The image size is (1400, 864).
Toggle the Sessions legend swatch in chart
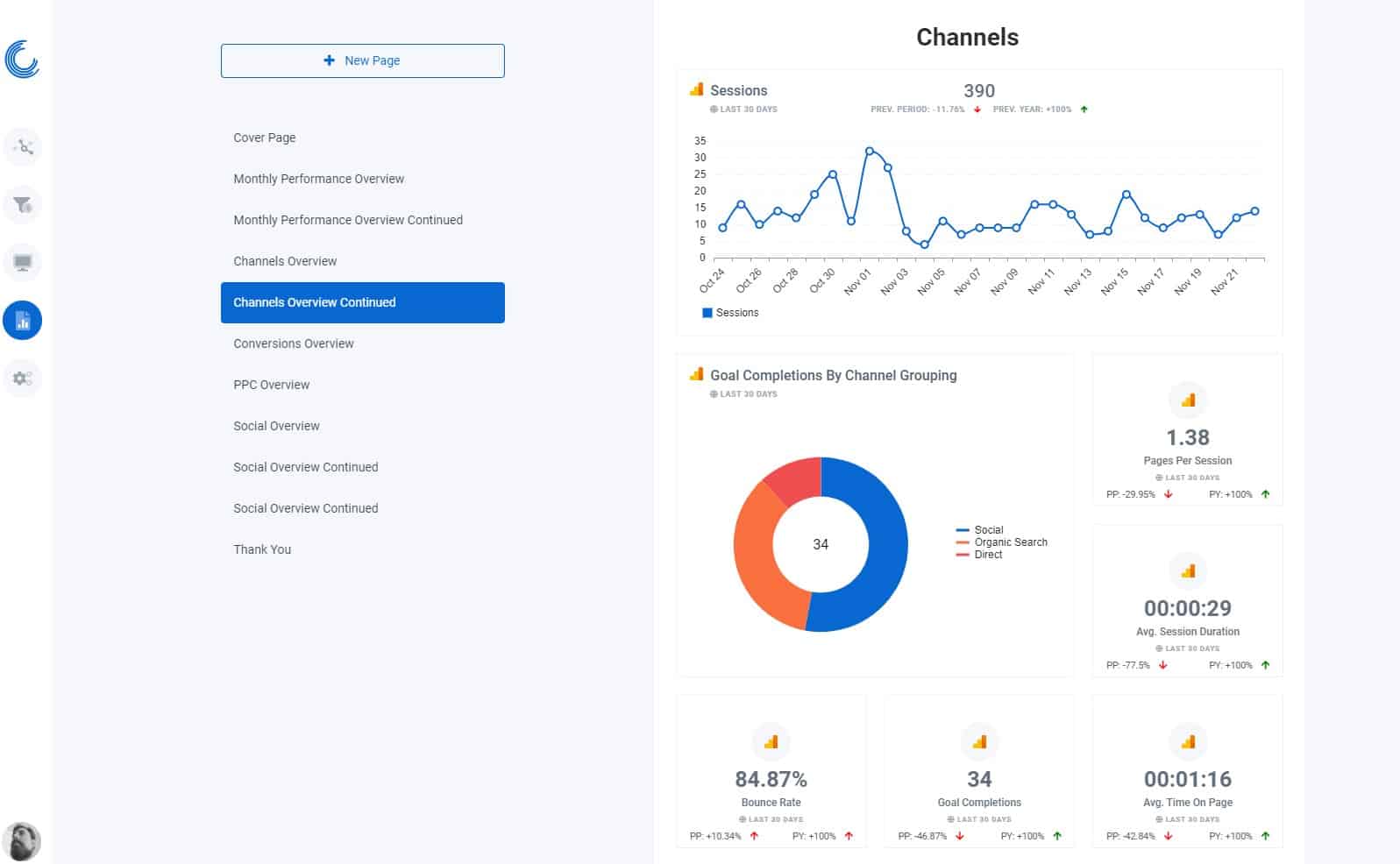point(707,313)
